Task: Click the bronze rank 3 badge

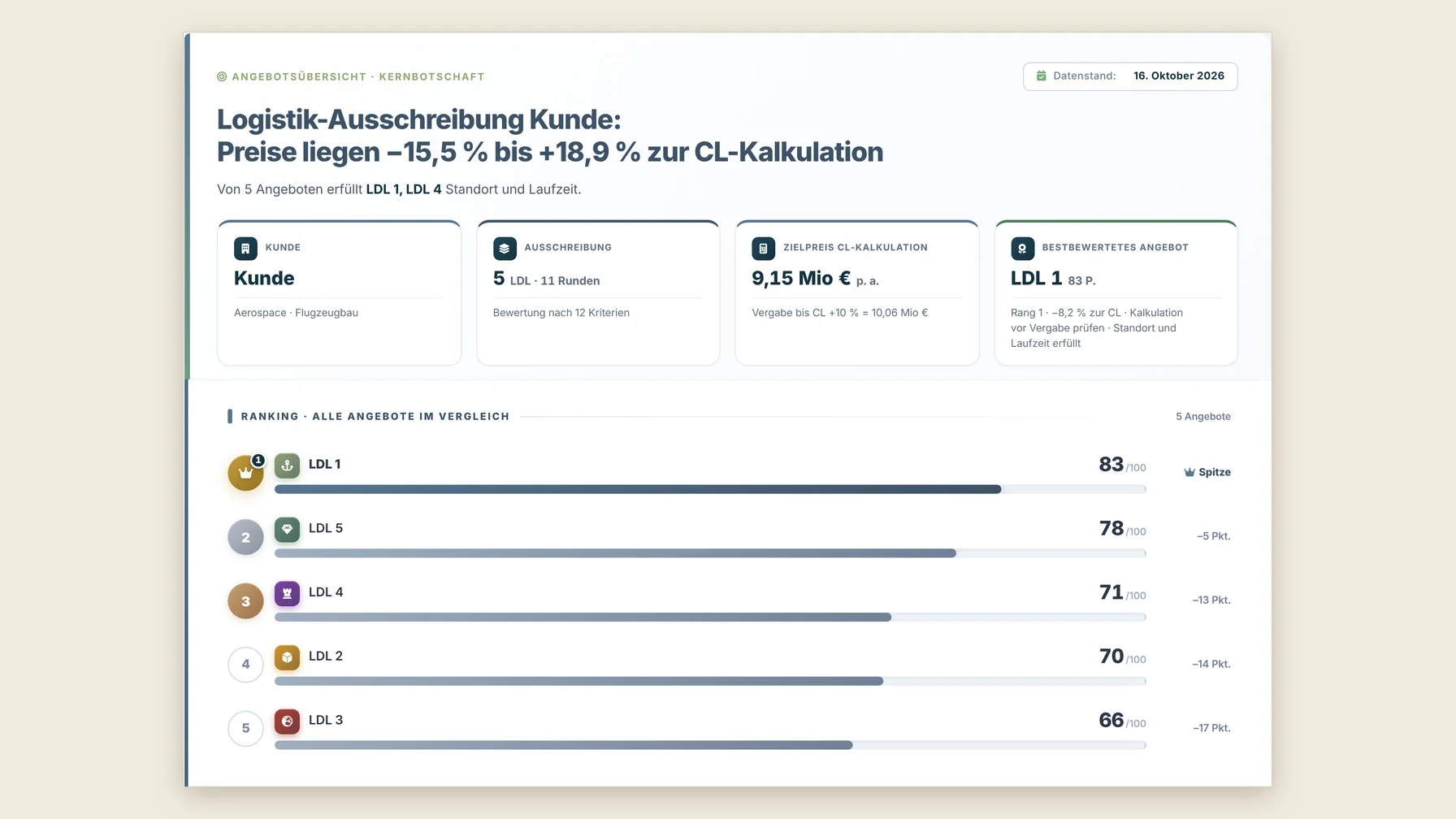Action: click(245, 601)
